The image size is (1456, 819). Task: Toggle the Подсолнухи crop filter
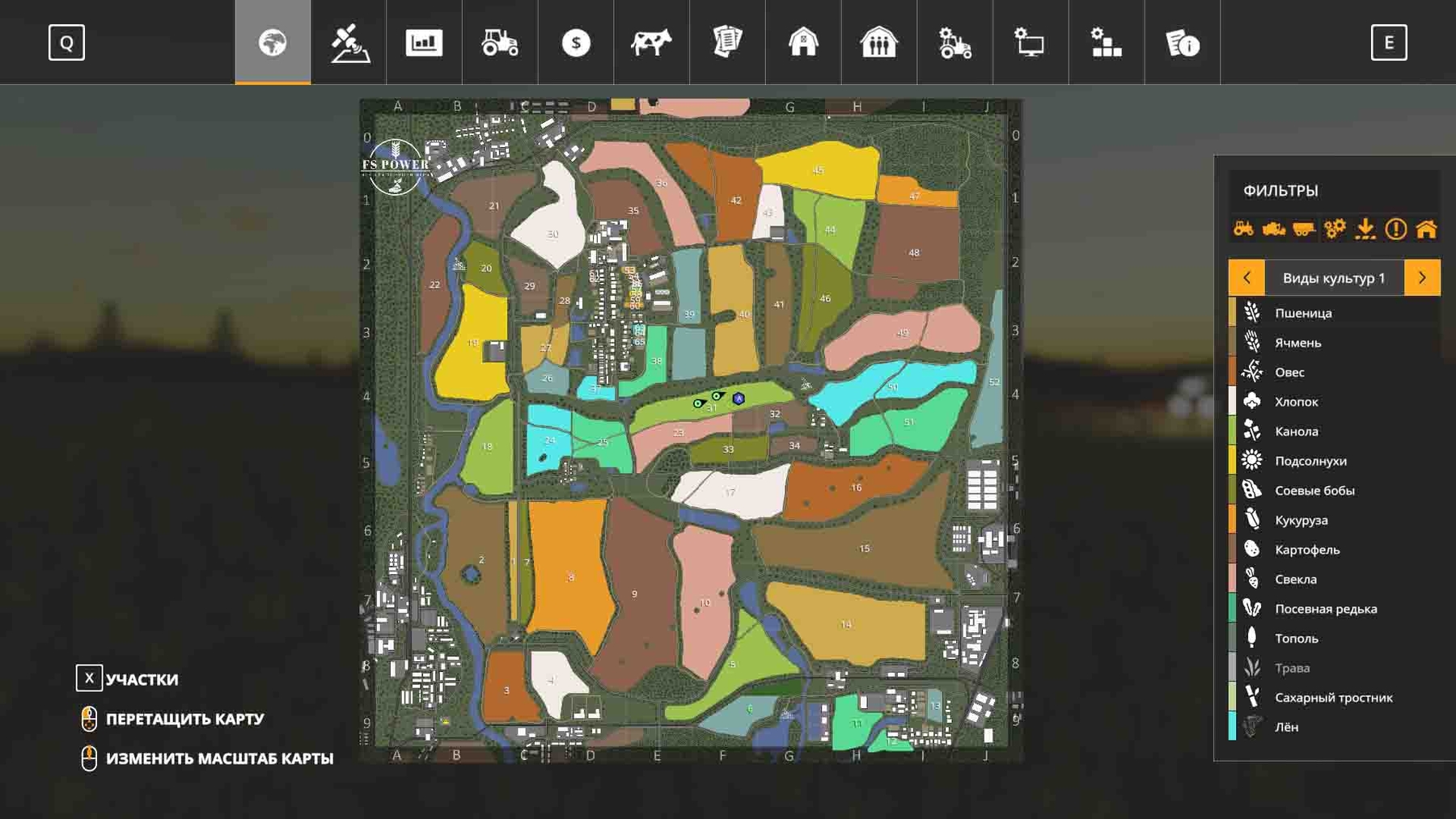point(1310,461)
